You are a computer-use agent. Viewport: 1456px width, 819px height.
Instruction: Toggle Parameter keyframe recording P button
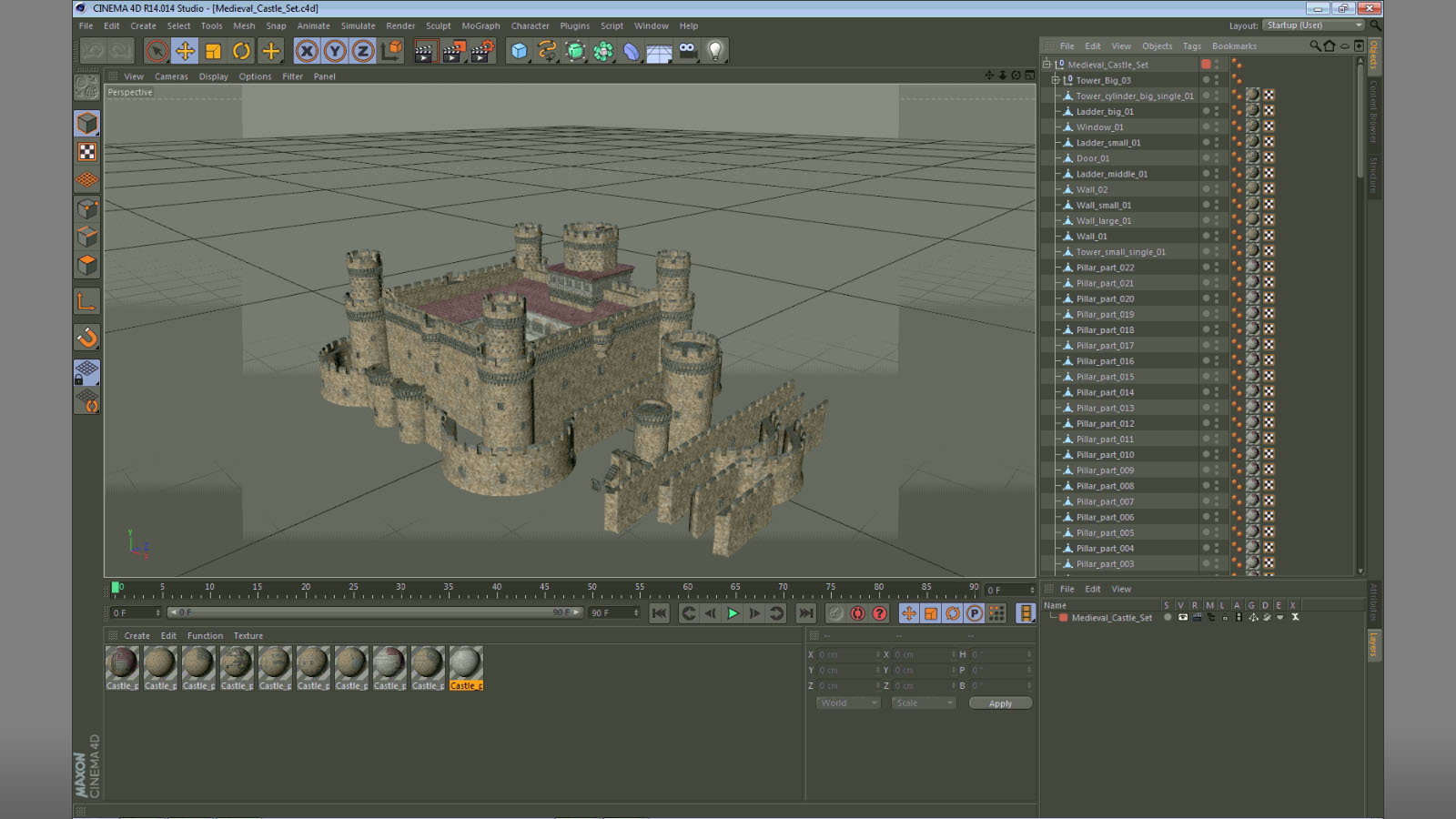tap(975, 613)
